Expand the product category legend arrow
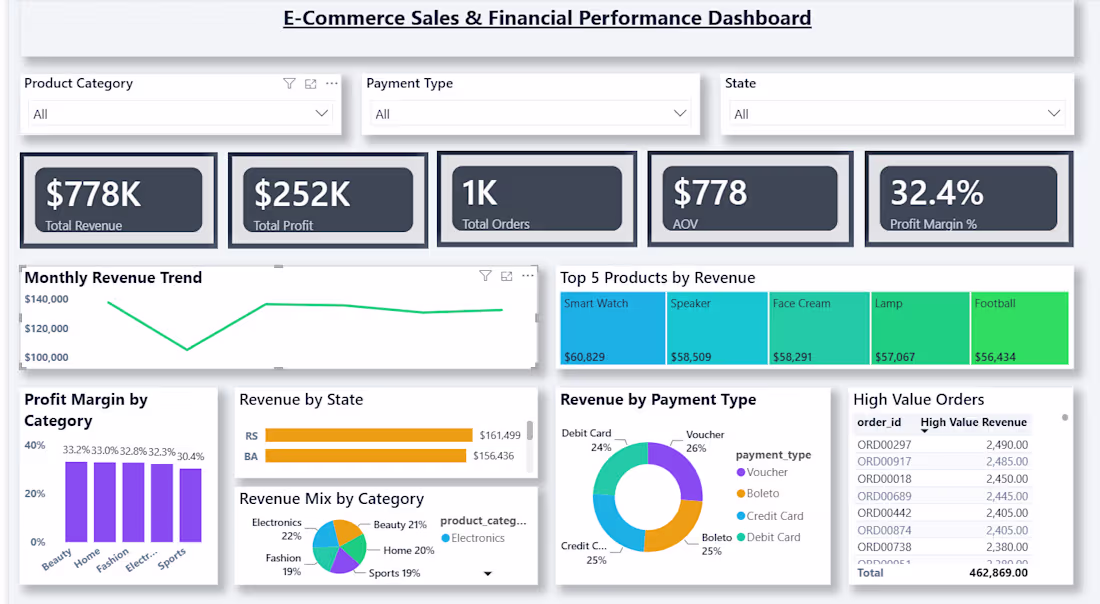1100x604 pixels. (488, 574)
